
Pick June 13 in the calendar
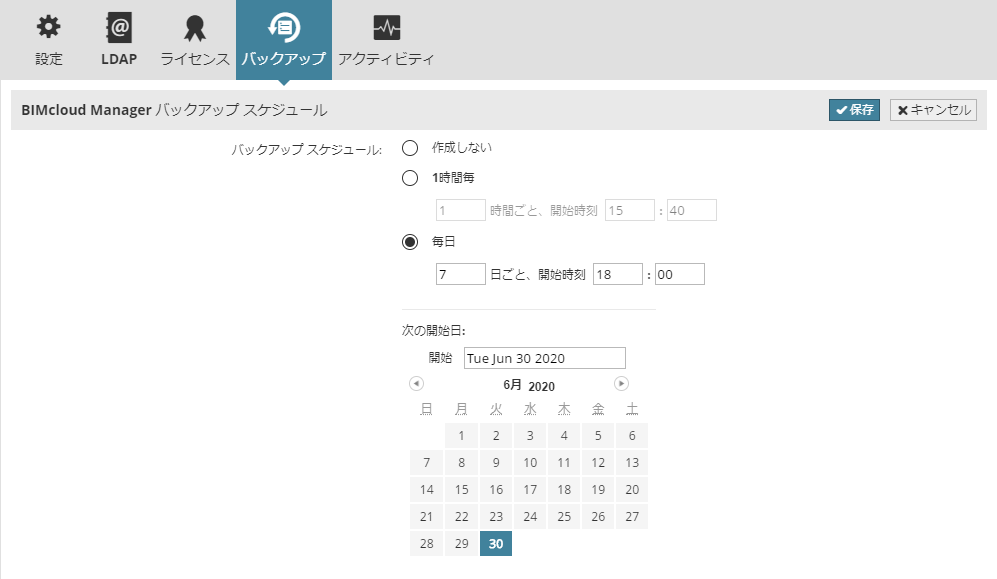(x=632, y=463)
